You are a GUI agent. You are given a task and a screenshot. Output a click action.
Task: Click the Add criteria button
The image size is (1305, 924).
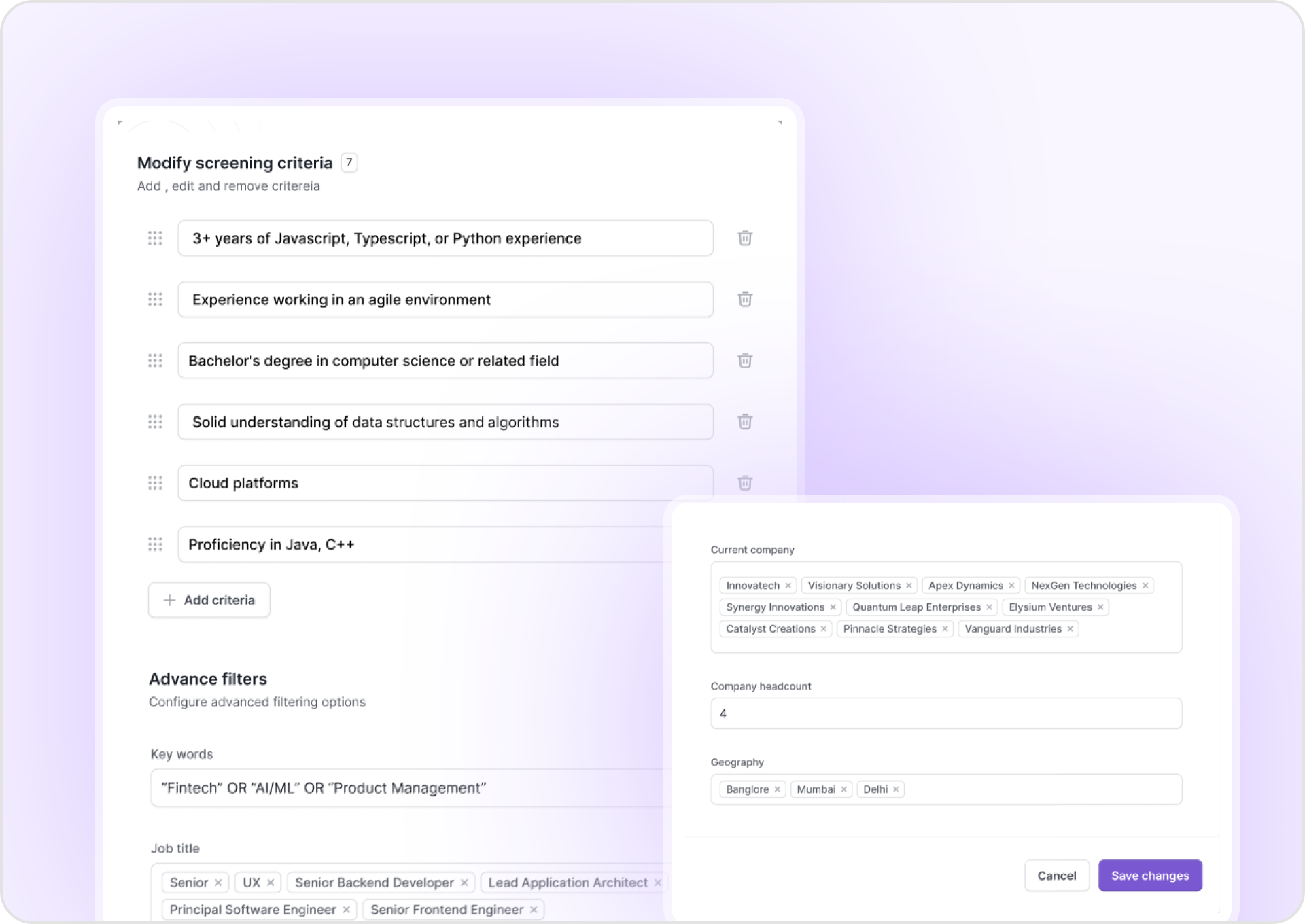click(209, 600)
